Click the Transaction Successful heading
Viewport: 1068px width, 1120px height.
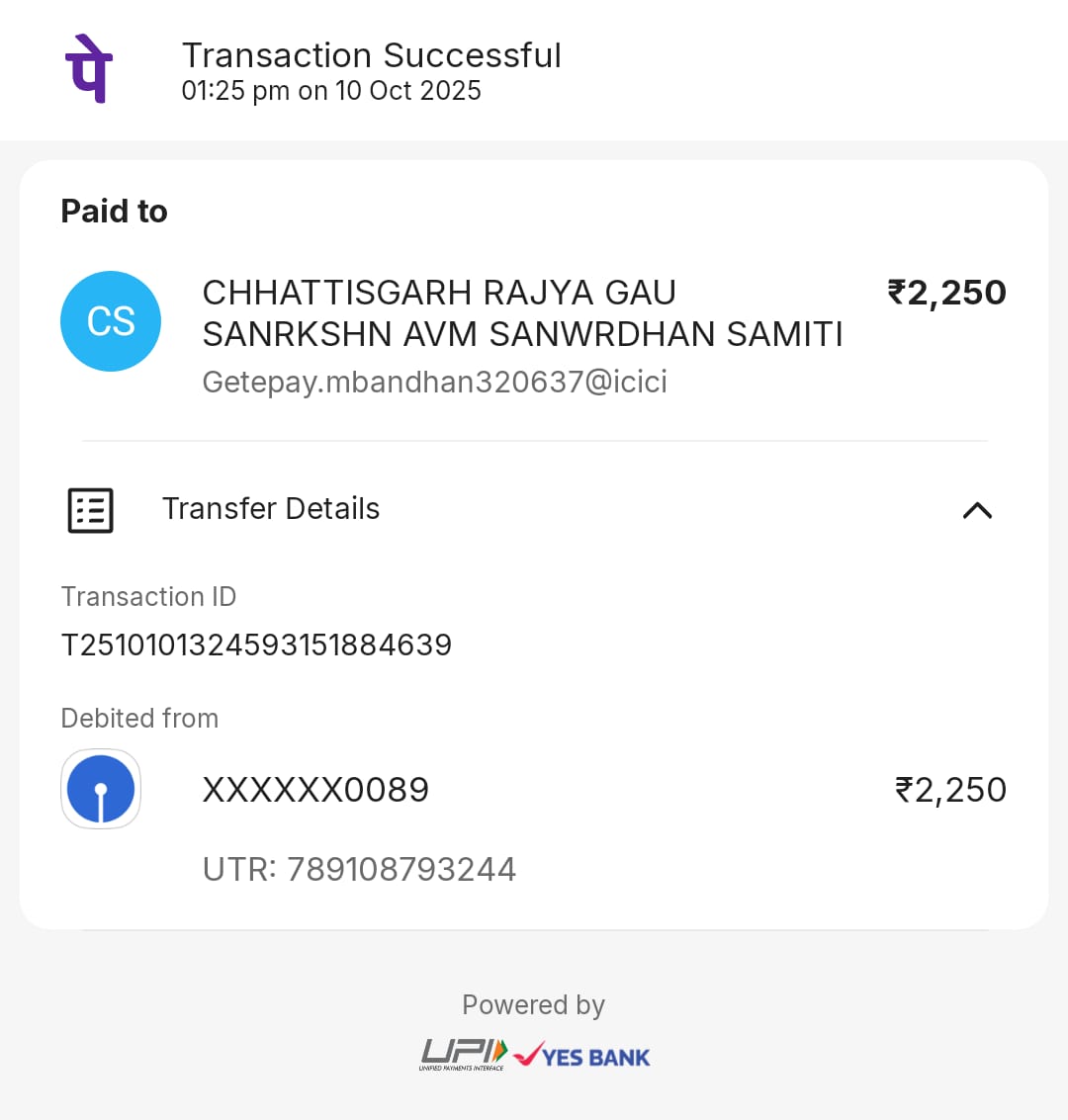tap(371, 55)
